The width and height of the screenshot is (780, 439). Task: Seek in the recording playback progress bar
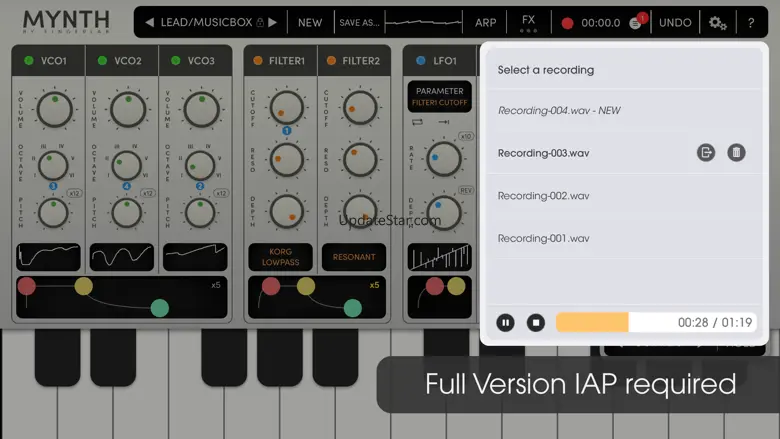(656, 323)
